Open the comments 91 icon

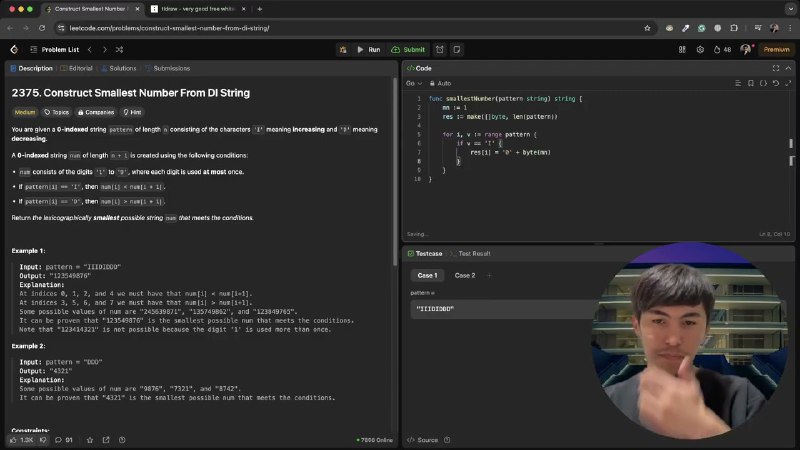(x=64, y=440)
